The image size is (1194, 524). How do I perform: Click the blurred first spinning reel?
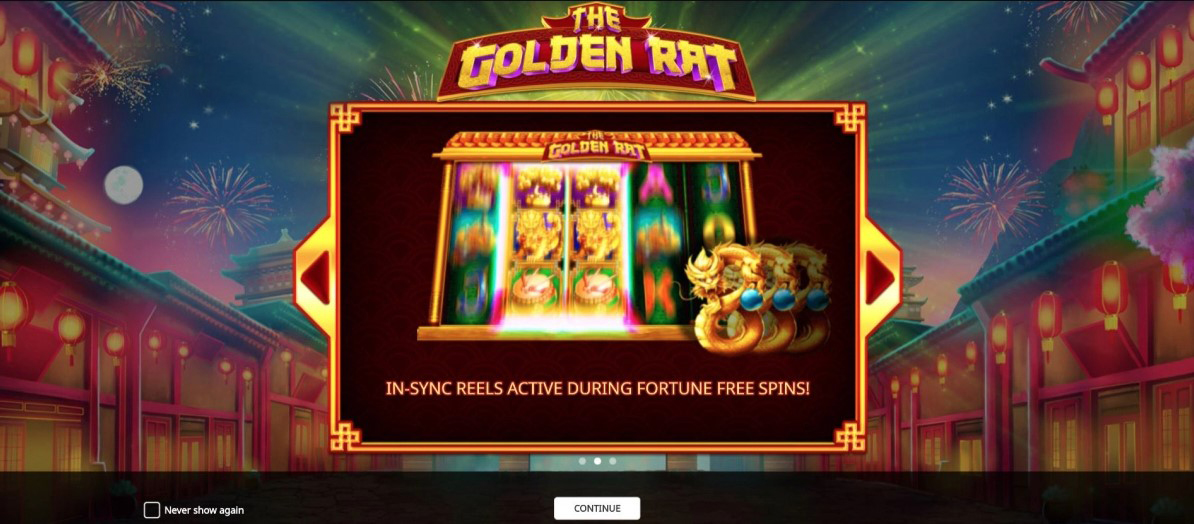pyautogui.click(x=474, y=242)
